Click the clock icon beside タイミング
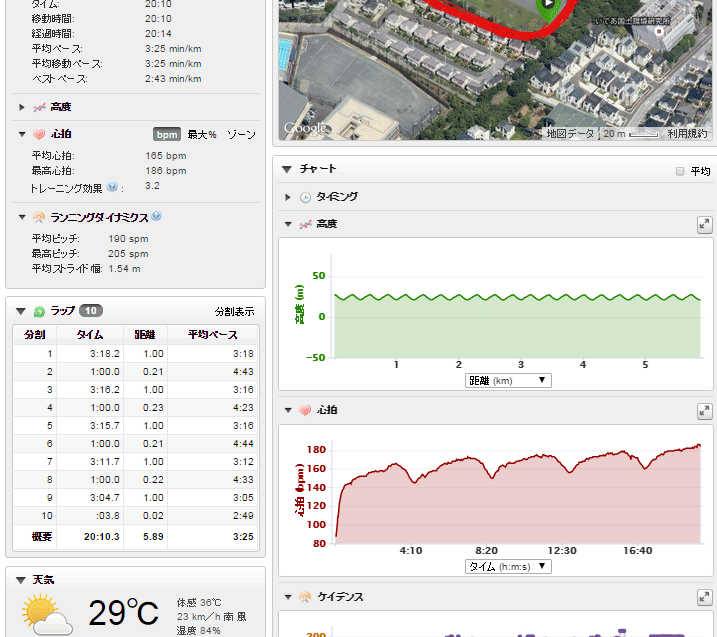 coord(305,197)
